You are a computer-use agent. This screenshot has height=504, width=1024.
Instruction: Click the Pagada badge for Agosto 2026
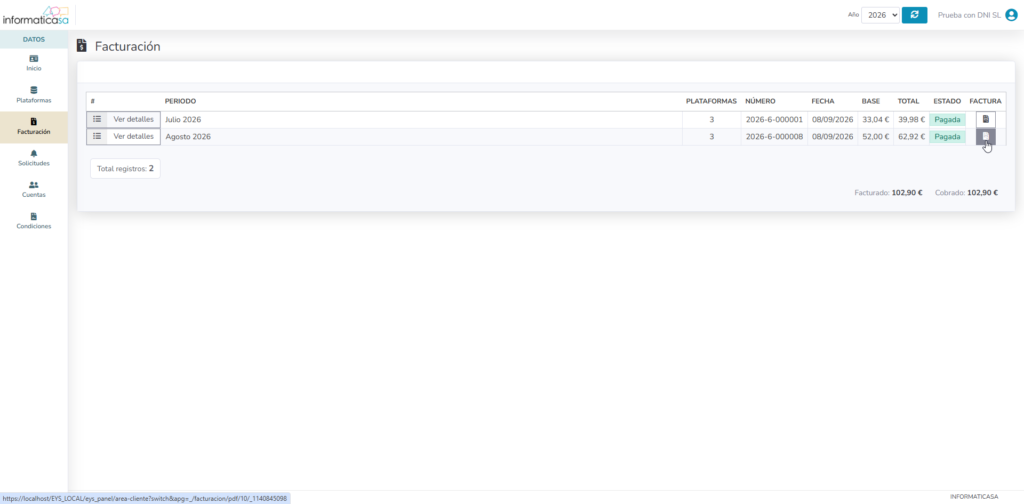click(x=947, y=136)
